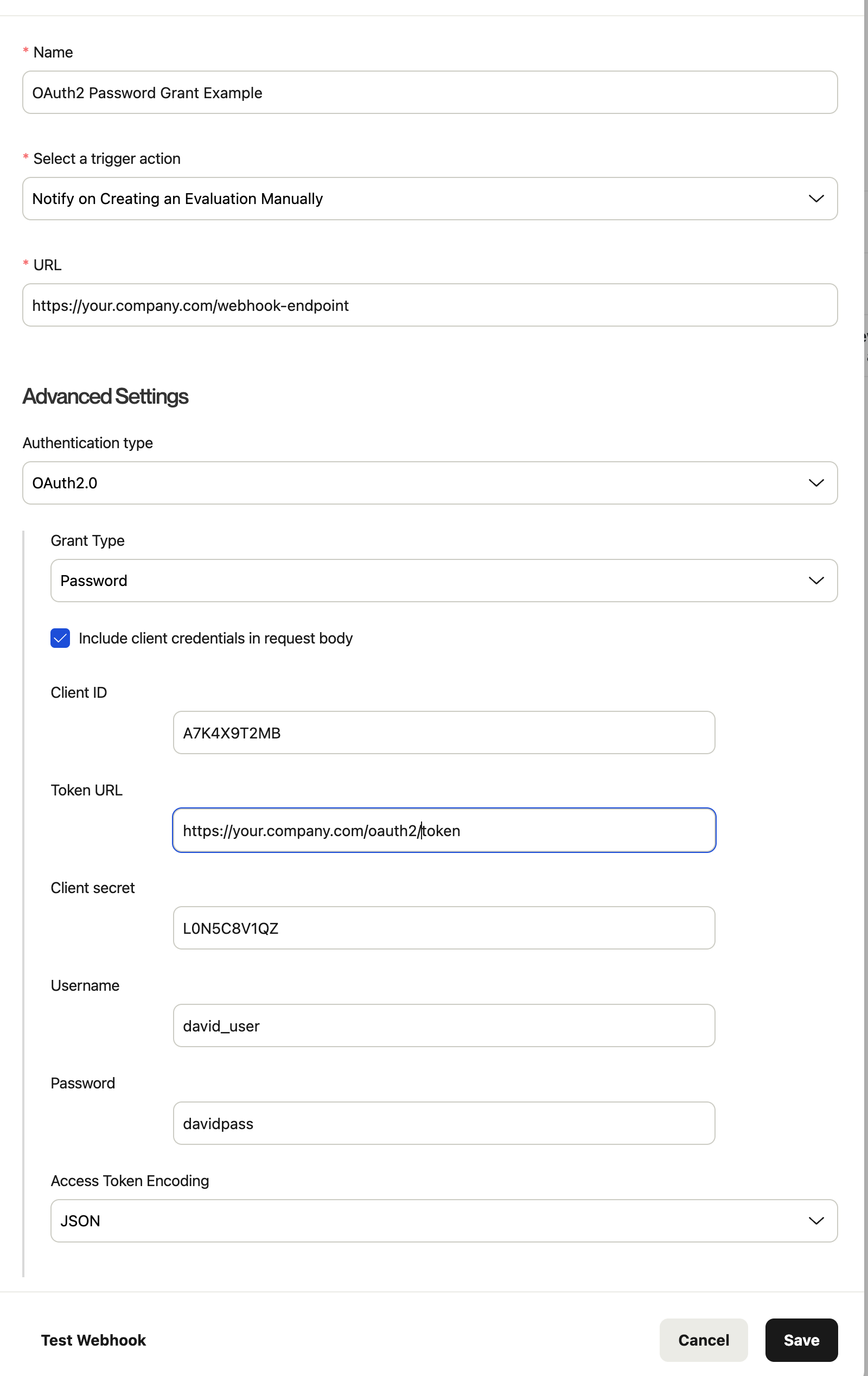The height and width of the screenshot is (1376, 868).
Task: Click the chevron arrow beside OAuth2.0
Action: (x=815, y=483)
